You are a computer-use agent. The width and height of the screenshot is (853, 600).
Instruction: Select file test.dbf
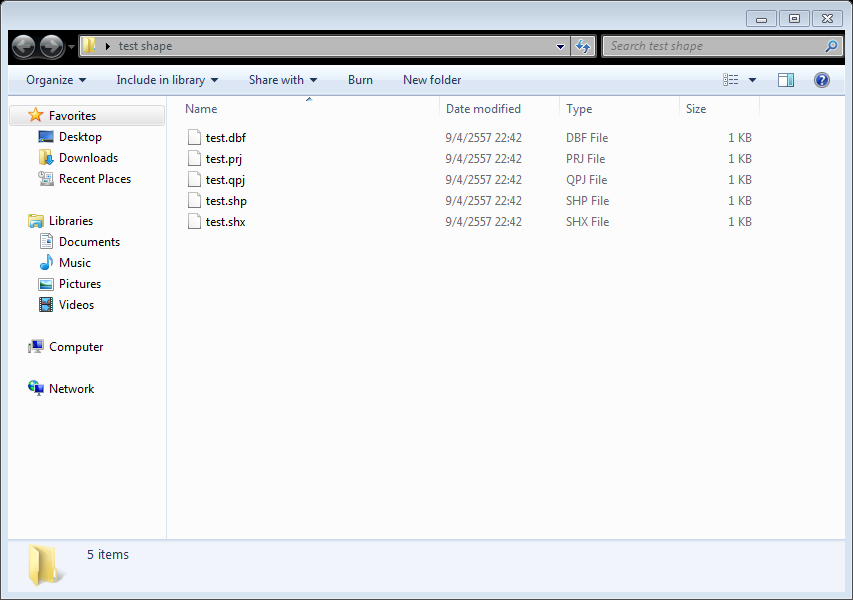tap(225, 138)
